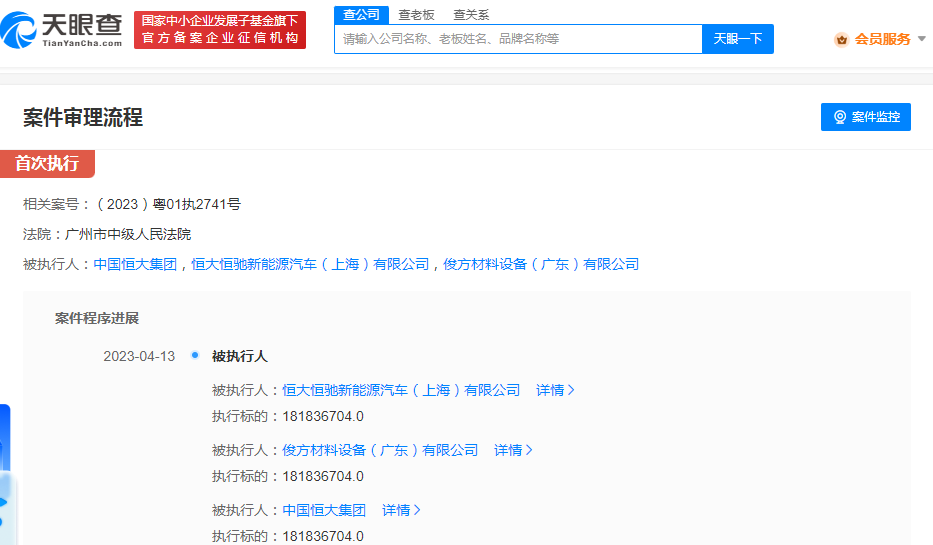Focus the company name search field
Viewport: 933px width, 545px height.
[518, 39]
